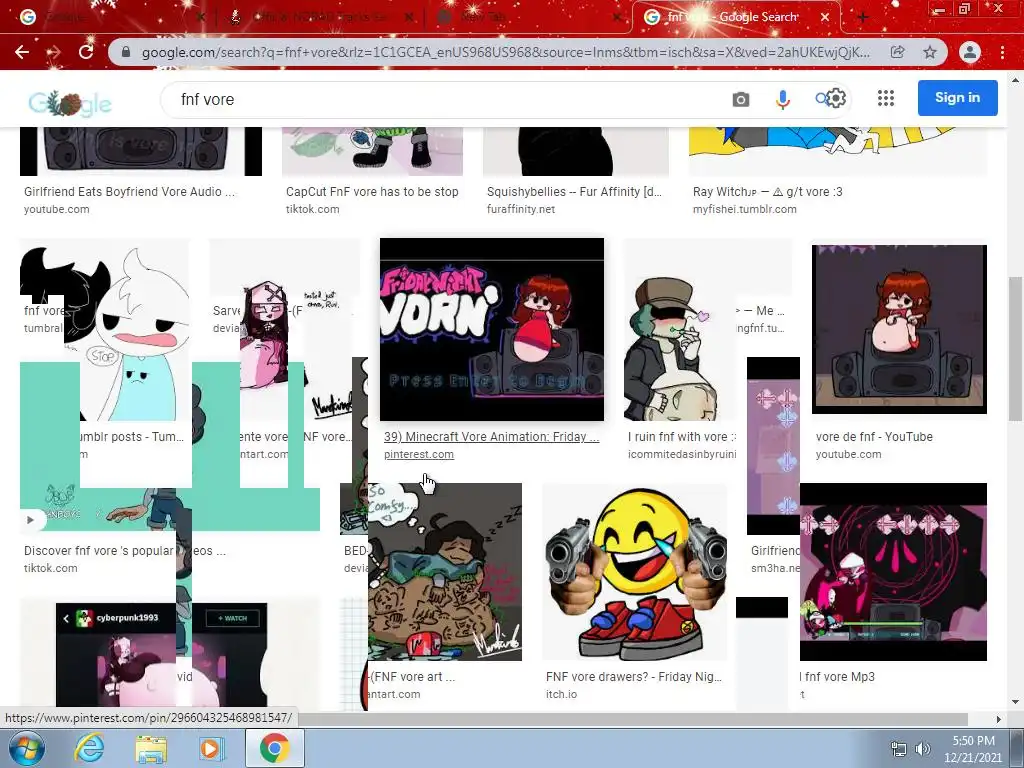Open the 'Ray Witch' tumblr result

[x=767, y=191]
